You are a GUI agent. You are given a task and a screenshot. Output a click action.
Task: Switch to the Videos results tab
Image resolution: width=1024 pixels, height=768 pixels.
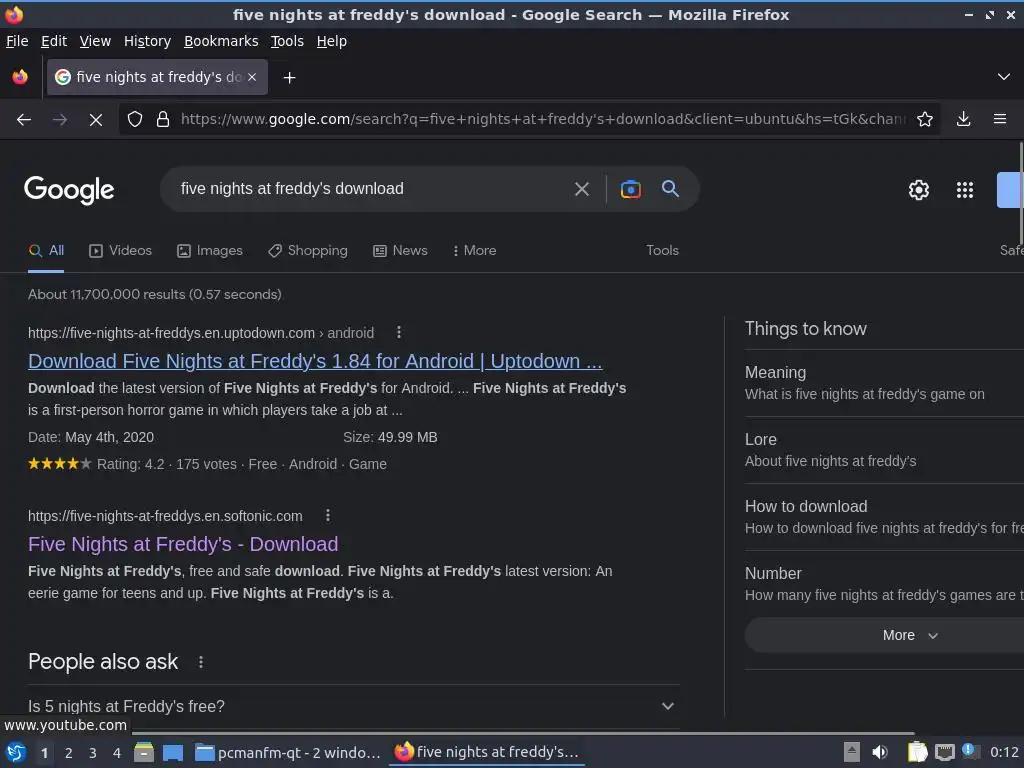point(120,251)
